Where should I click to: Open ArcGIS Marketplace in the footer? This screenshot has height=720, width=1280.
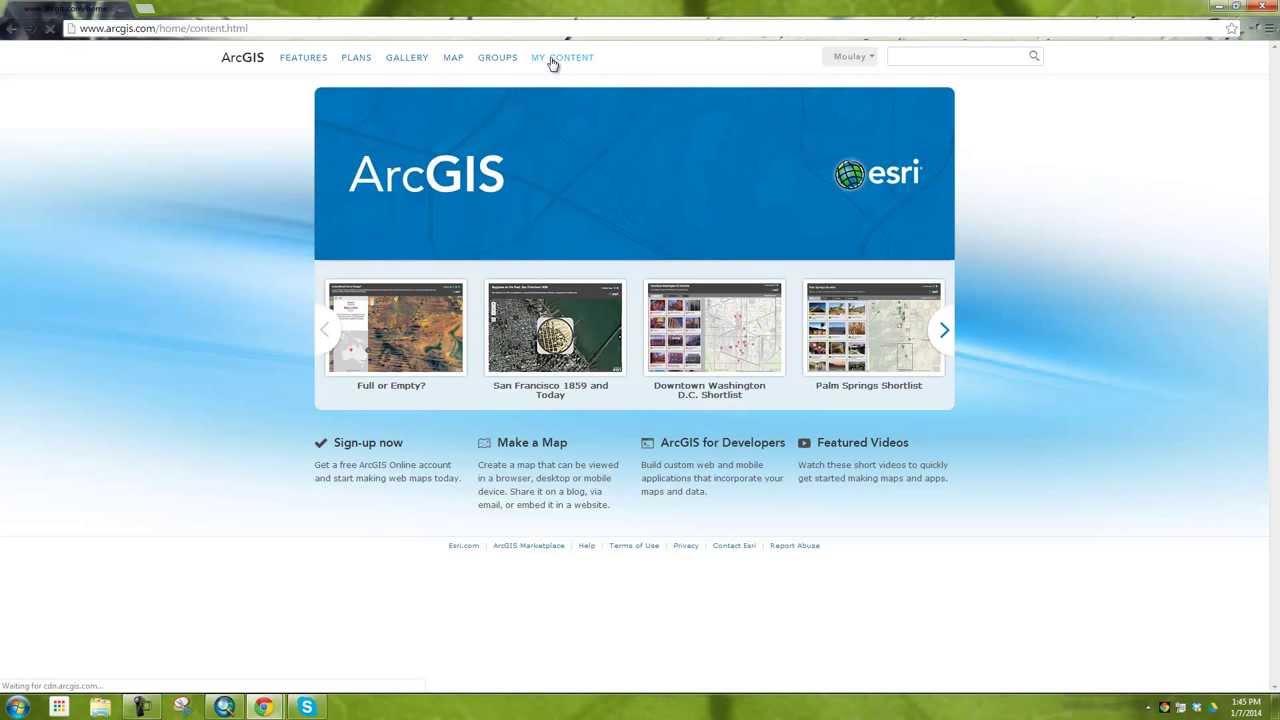(528, 545)
